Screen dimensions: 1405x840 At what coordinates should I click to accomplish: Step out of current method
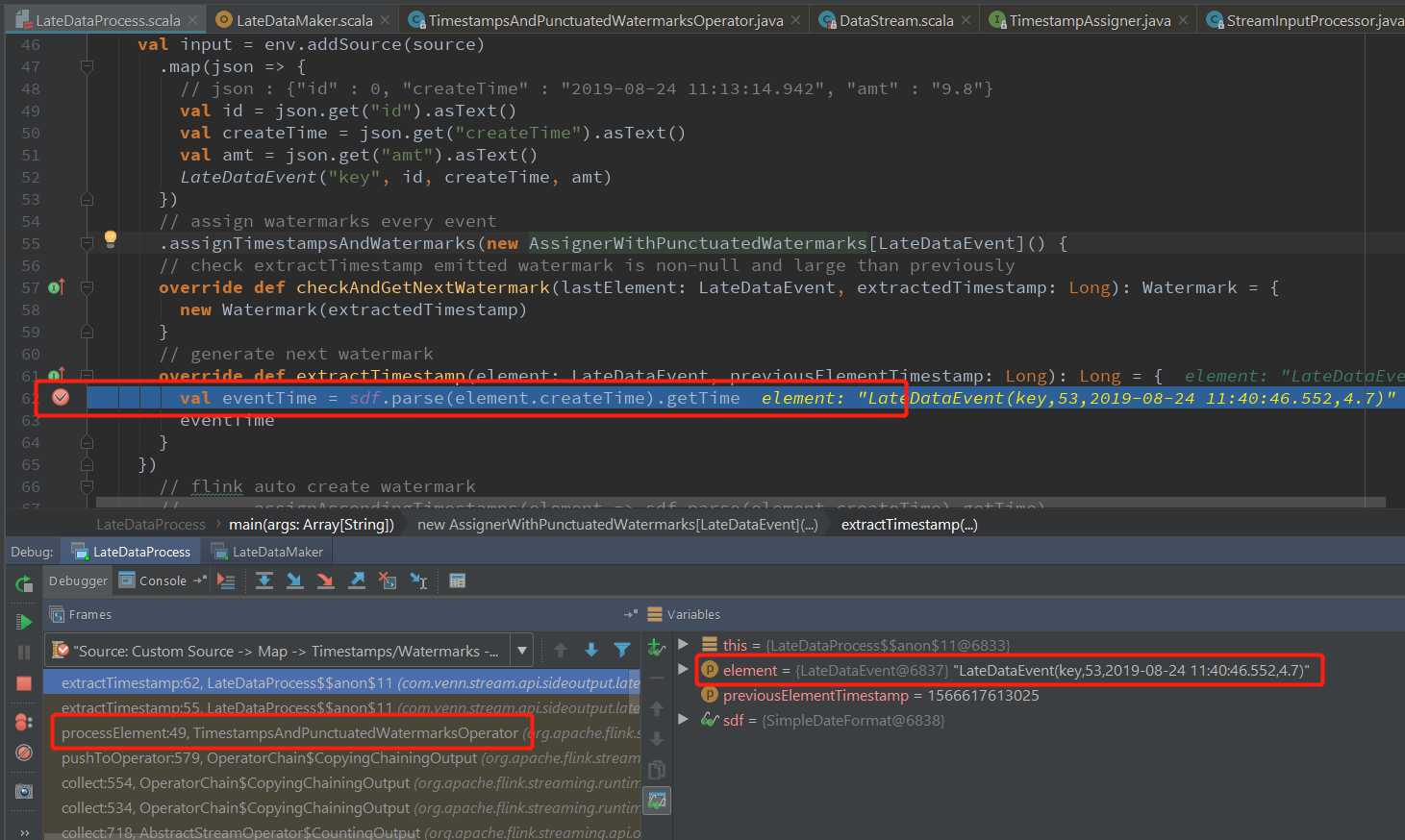click(x=357, y=581)
